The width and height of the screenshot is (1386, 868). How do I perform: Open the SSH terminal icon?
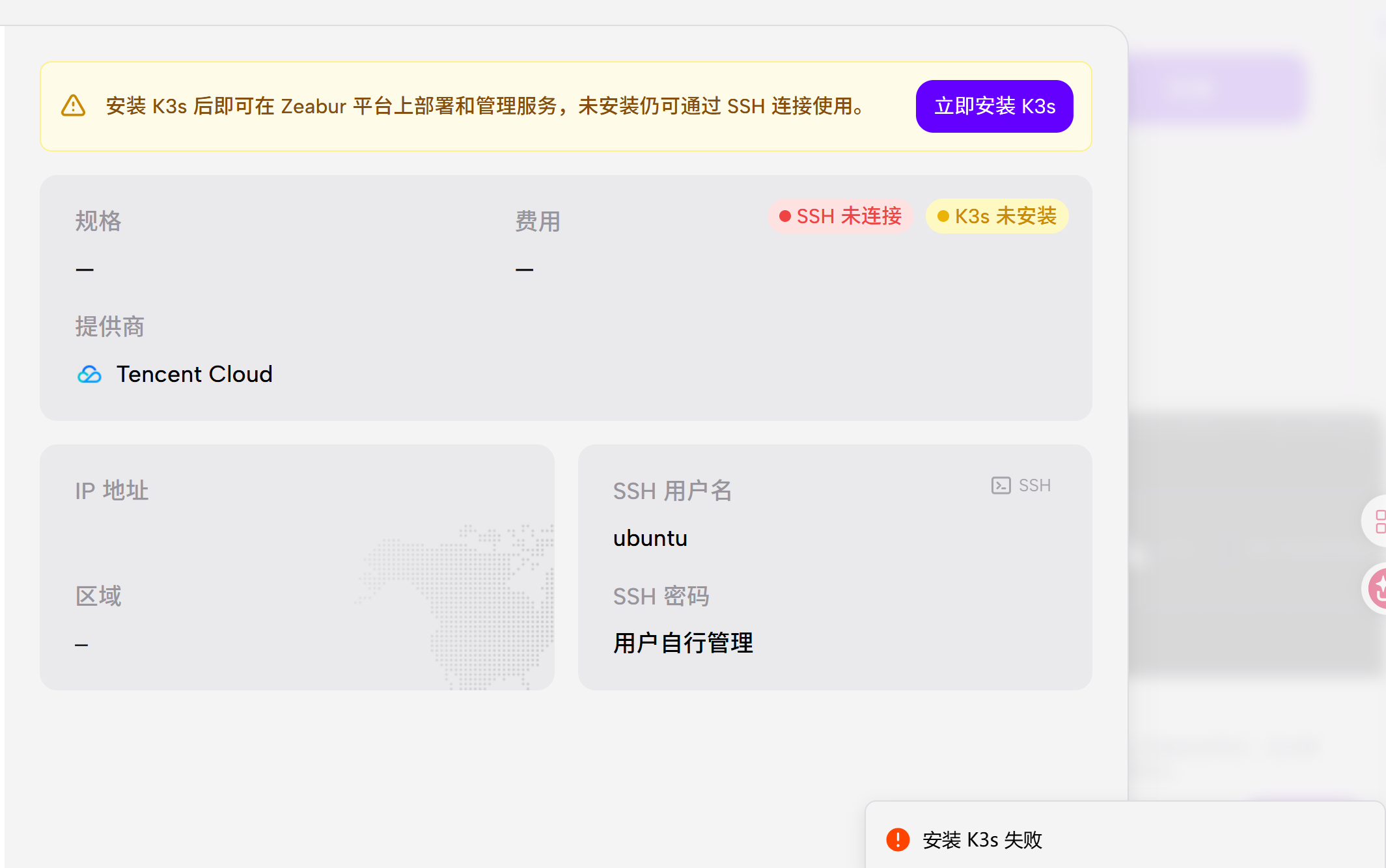[999, 485]
